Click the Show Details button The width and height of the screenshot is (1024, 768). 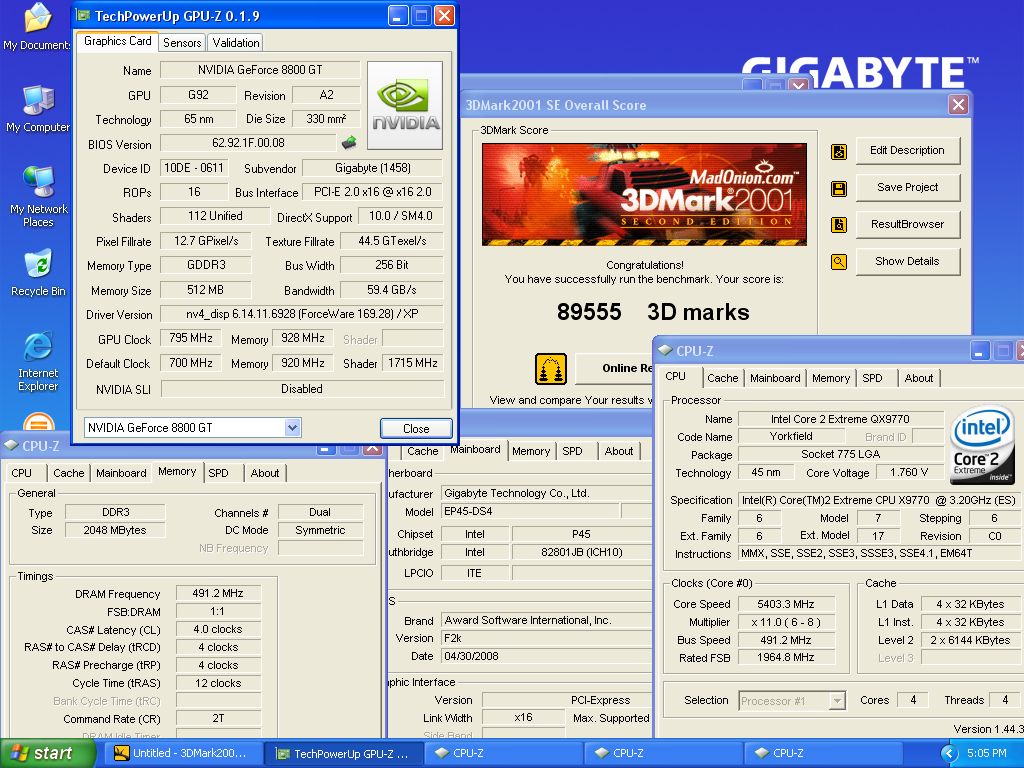[x=907, y=261]
